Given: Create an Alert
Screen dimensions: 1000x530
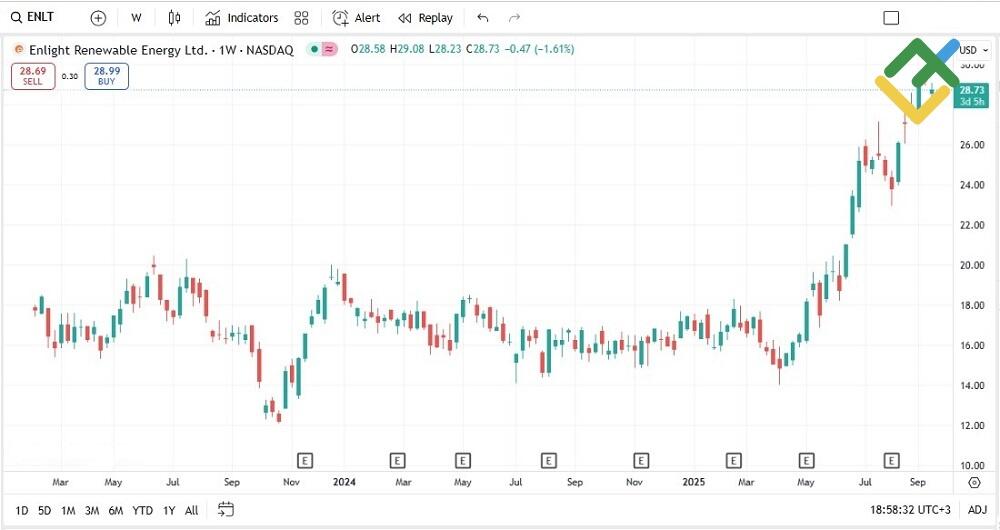Looking at the screenshot, I should coord(356,18).
